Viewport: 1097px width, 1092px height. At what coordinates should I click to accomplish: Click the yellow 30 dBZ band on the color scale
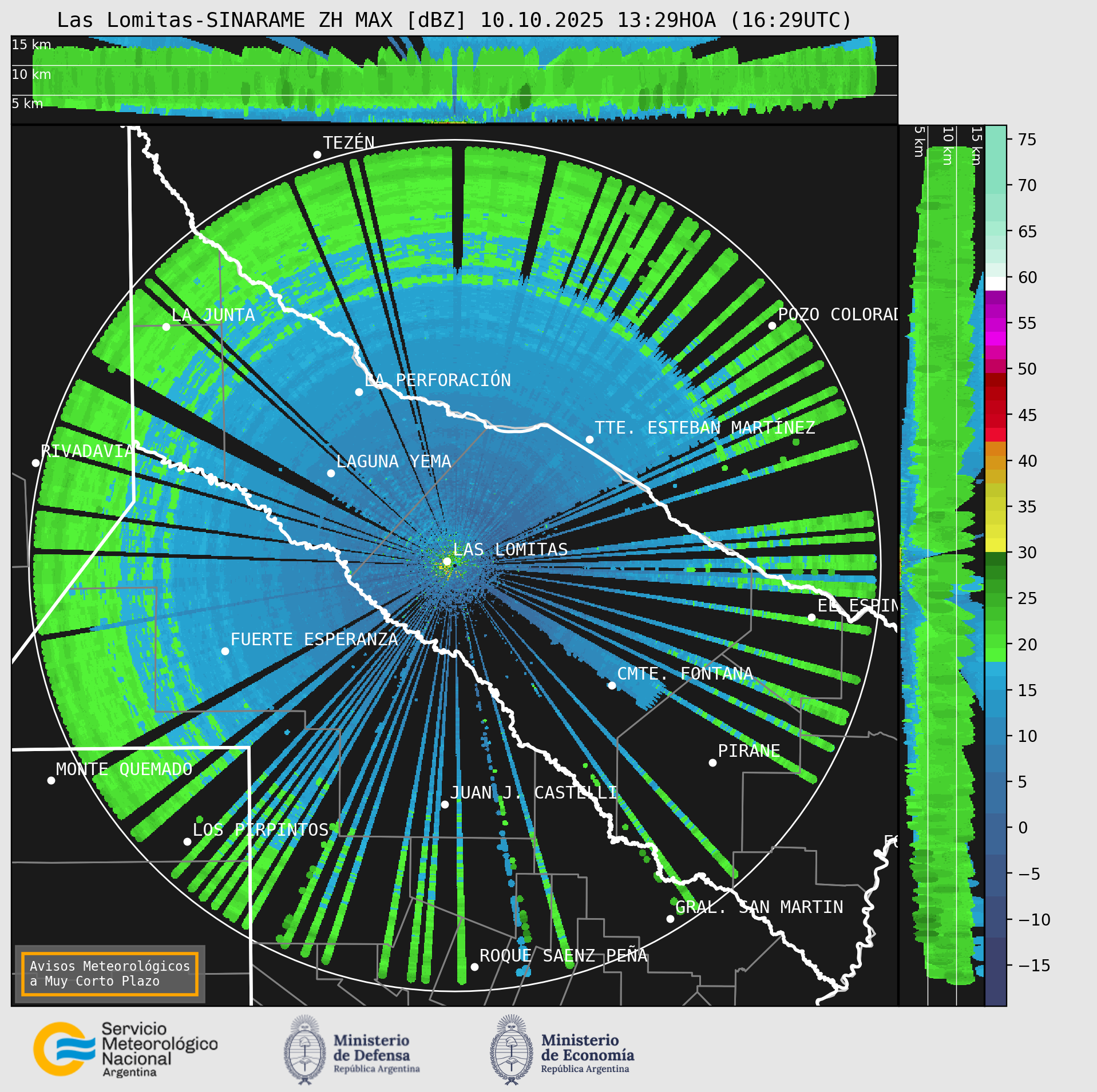pyautogui.click(x=995, y=545)
